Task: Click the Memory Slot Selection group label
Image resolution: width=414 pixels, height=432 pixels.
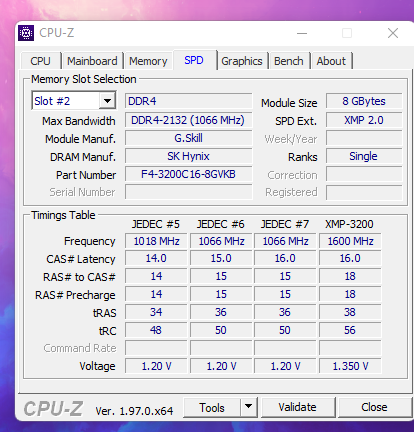Action: pyautogui.click(x=84, y=79)
